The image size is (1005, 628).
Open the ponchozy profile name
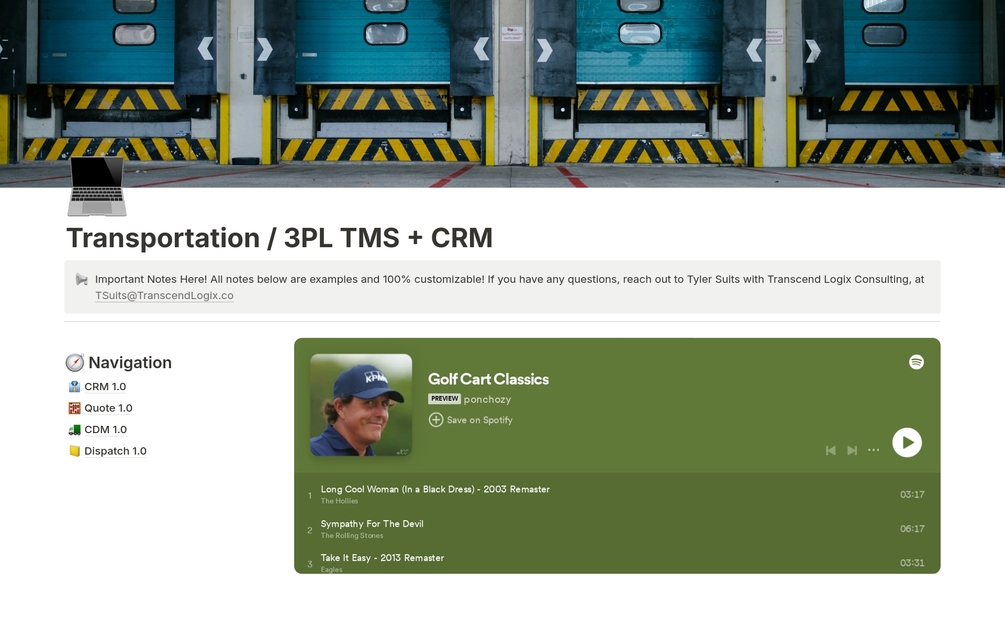point(488,399)
